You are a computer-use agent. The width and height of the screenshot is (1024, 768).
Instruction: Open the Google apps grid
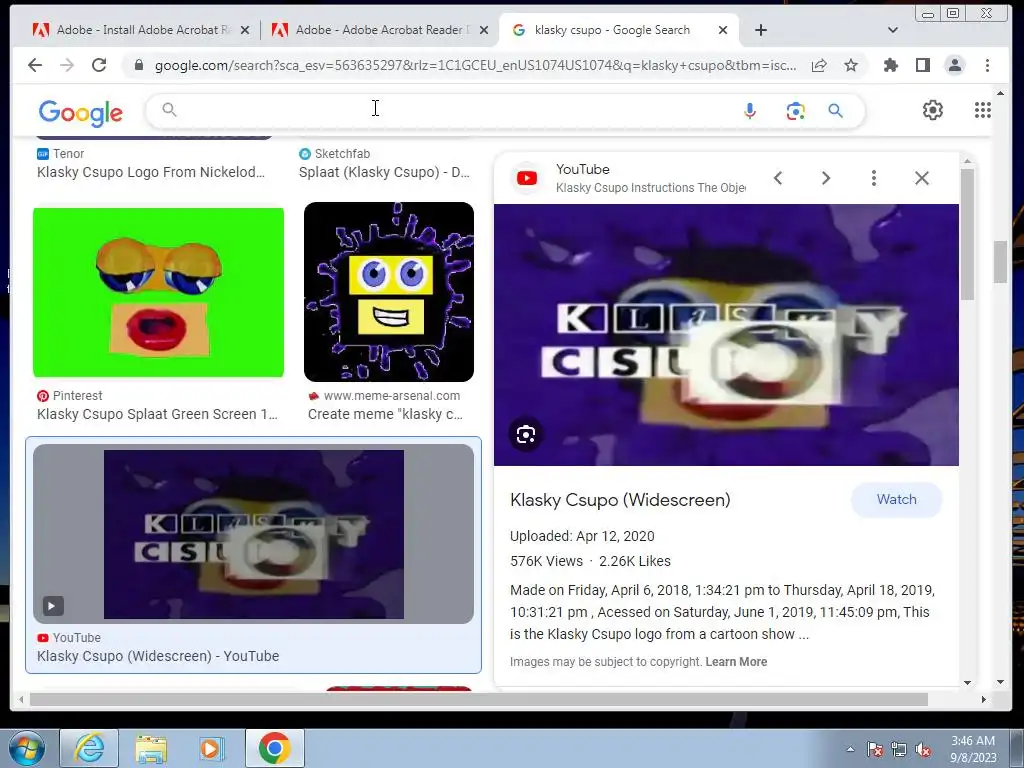pos(983,110)
